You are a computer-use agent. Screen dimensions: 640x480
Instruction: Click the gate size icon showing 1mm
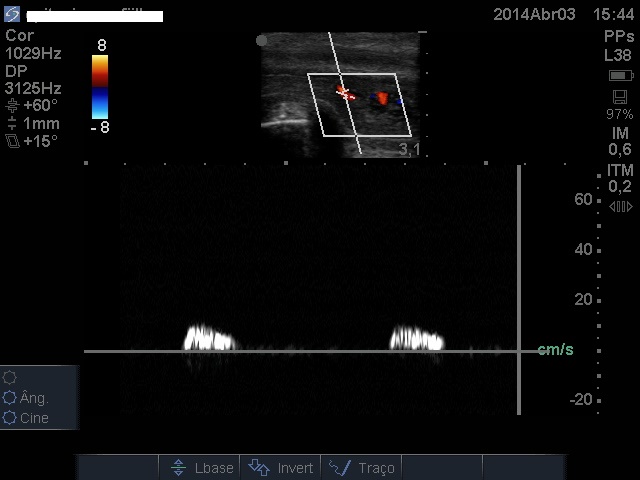click(x=12, y=123)
